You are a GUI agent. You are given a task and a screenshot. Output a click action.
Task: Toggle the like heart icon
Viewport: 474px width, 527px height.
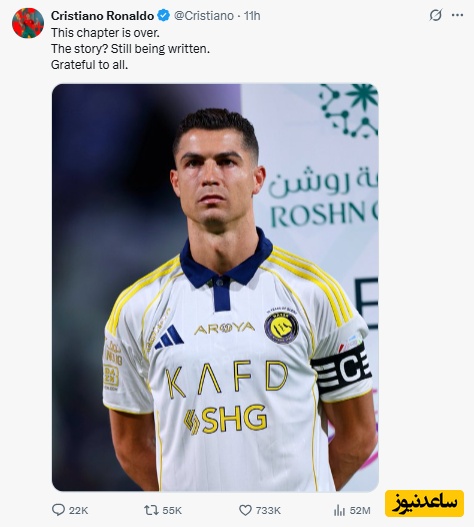point(245,510)
